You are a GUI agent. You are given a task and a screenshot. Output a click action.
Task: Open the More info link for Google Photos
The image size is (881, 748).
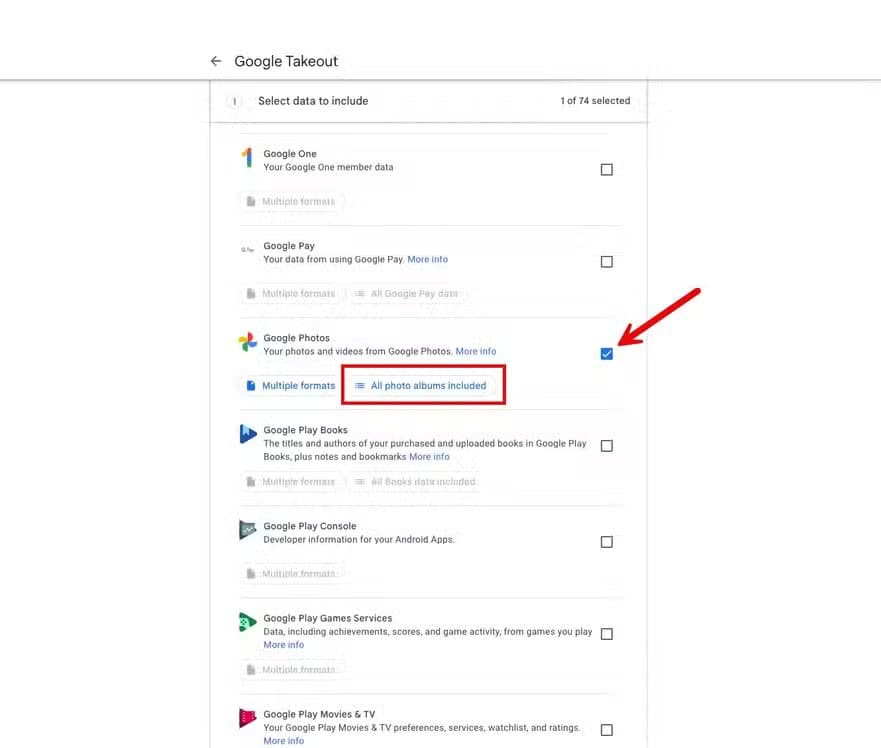click(476, 352)
